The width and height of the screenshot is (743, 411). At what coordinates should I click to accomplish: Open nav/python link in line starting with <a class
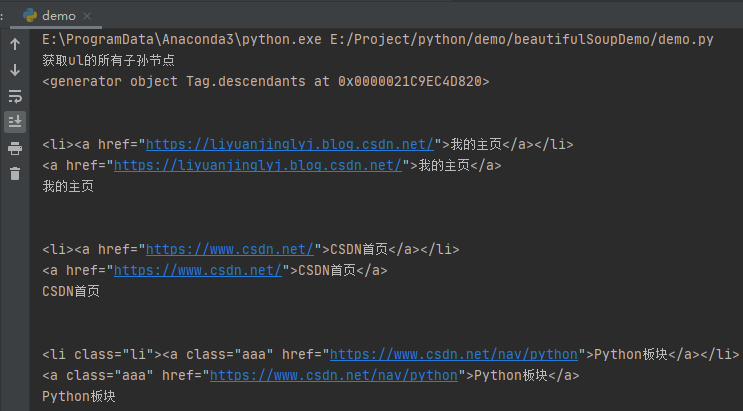(x=333, y=375)
